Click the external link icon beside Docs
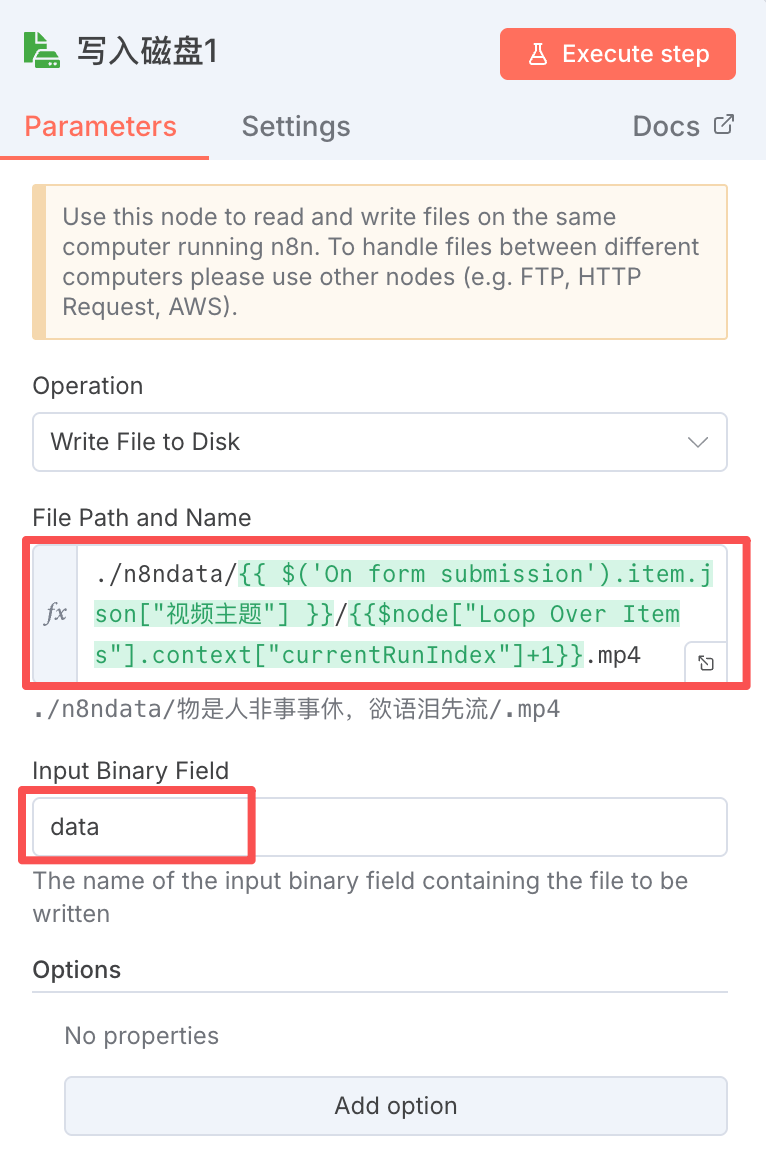Screen dimensions: 766x1176 click(724, 126)
